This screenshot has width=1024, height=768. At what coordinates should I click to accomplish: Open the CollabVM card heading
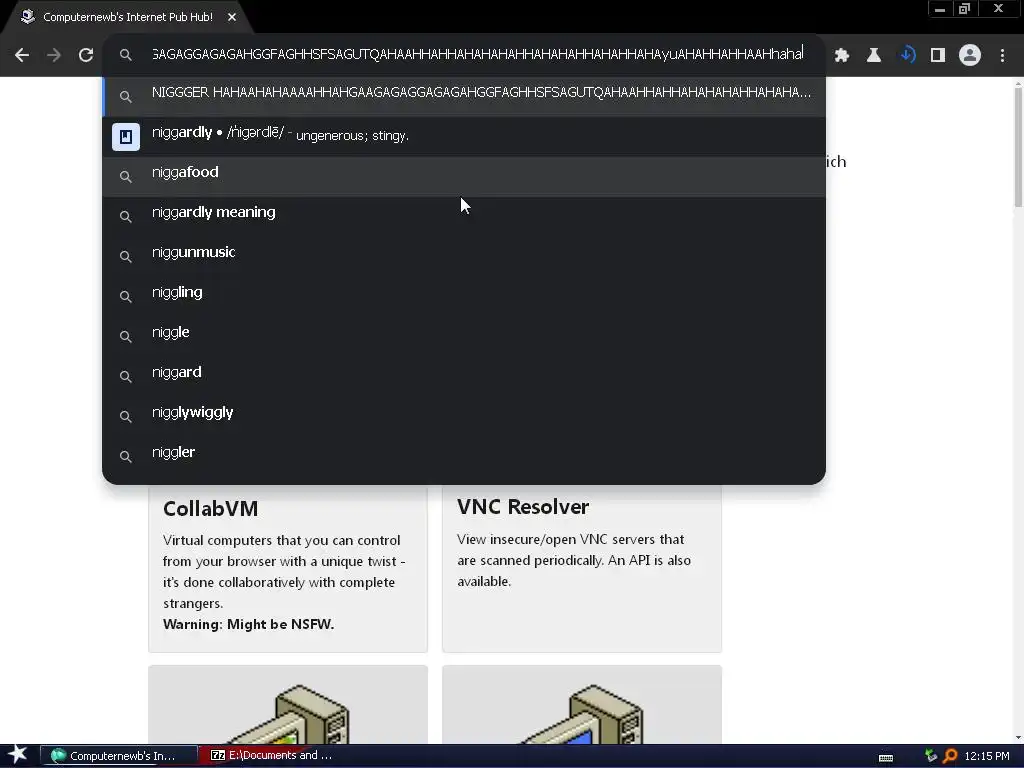(210, 509)
